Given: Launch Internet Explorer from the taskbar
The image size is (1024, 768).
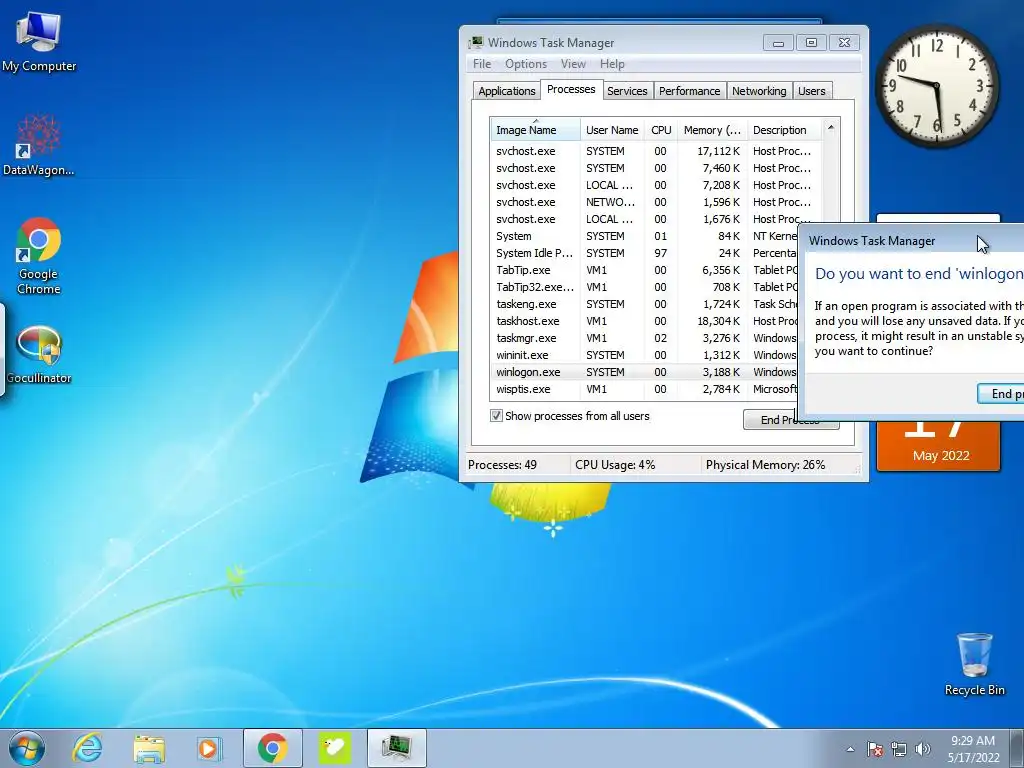Looking at the screenshot, I should coord(87,748).
